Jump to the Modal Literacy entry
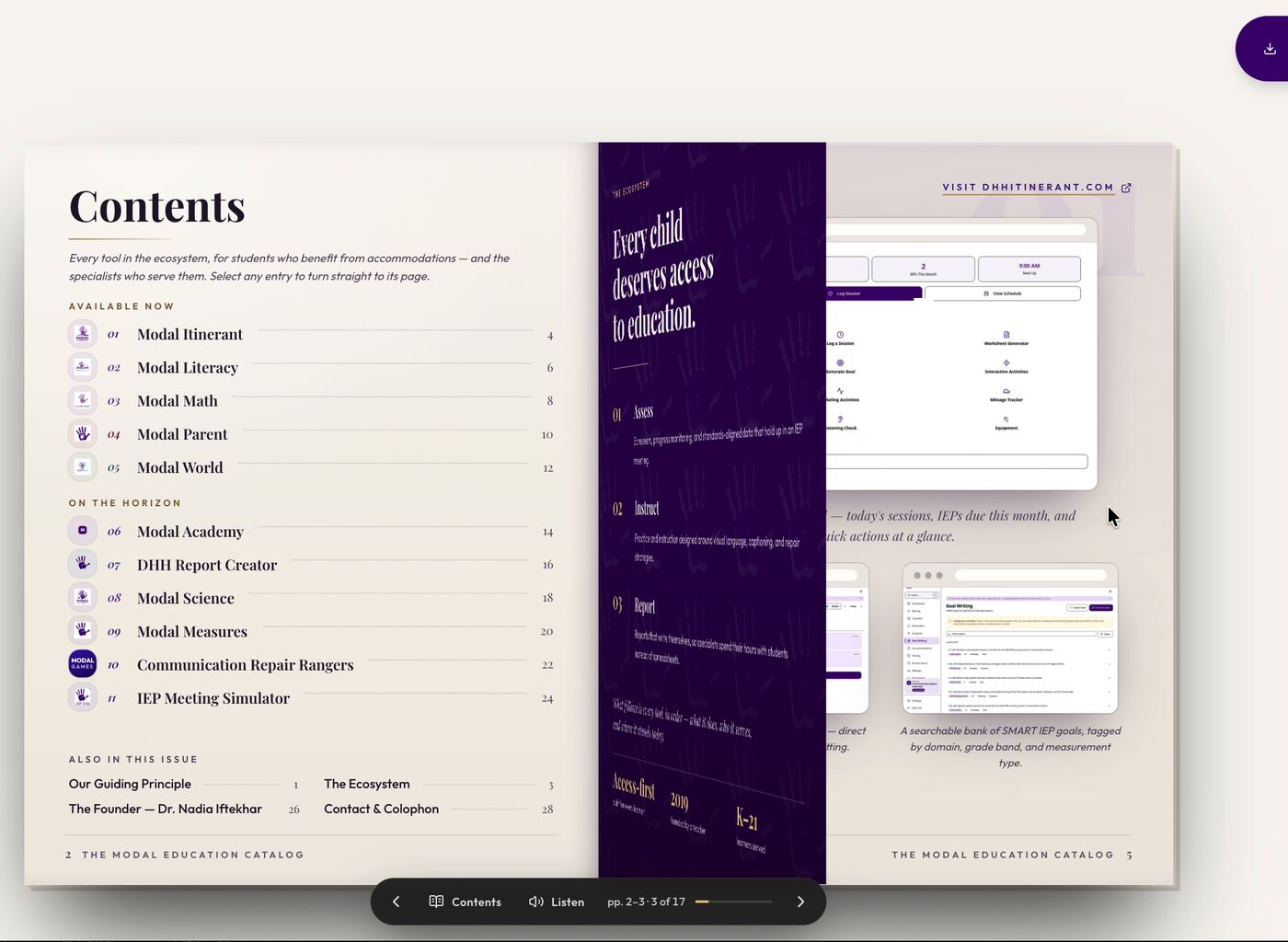Viewport: 1288px width, 942px height. (x=311, y=367)
